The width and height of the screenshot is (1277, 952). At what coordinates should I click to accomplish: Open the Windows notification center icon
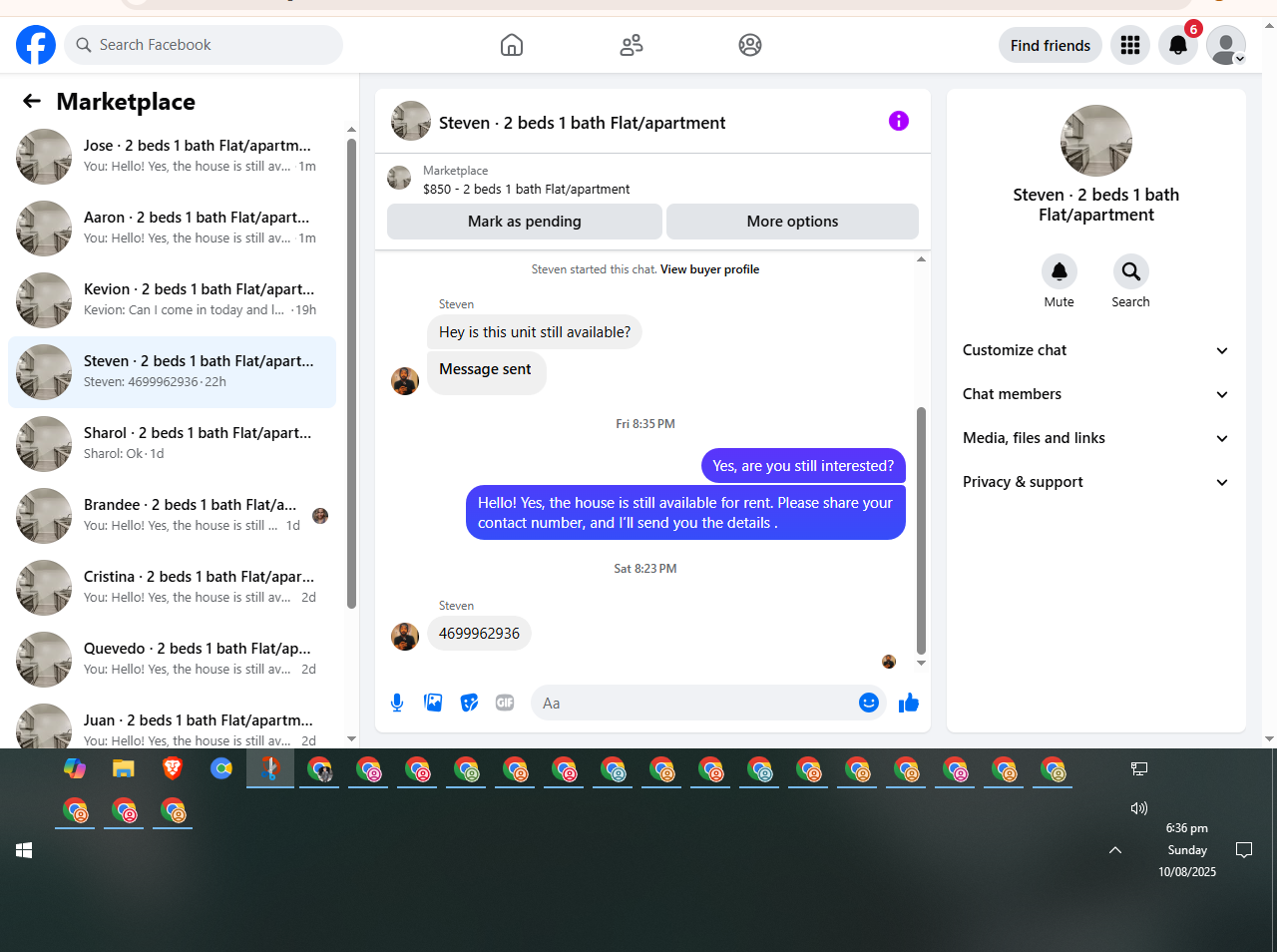[x=1244, y=850]
